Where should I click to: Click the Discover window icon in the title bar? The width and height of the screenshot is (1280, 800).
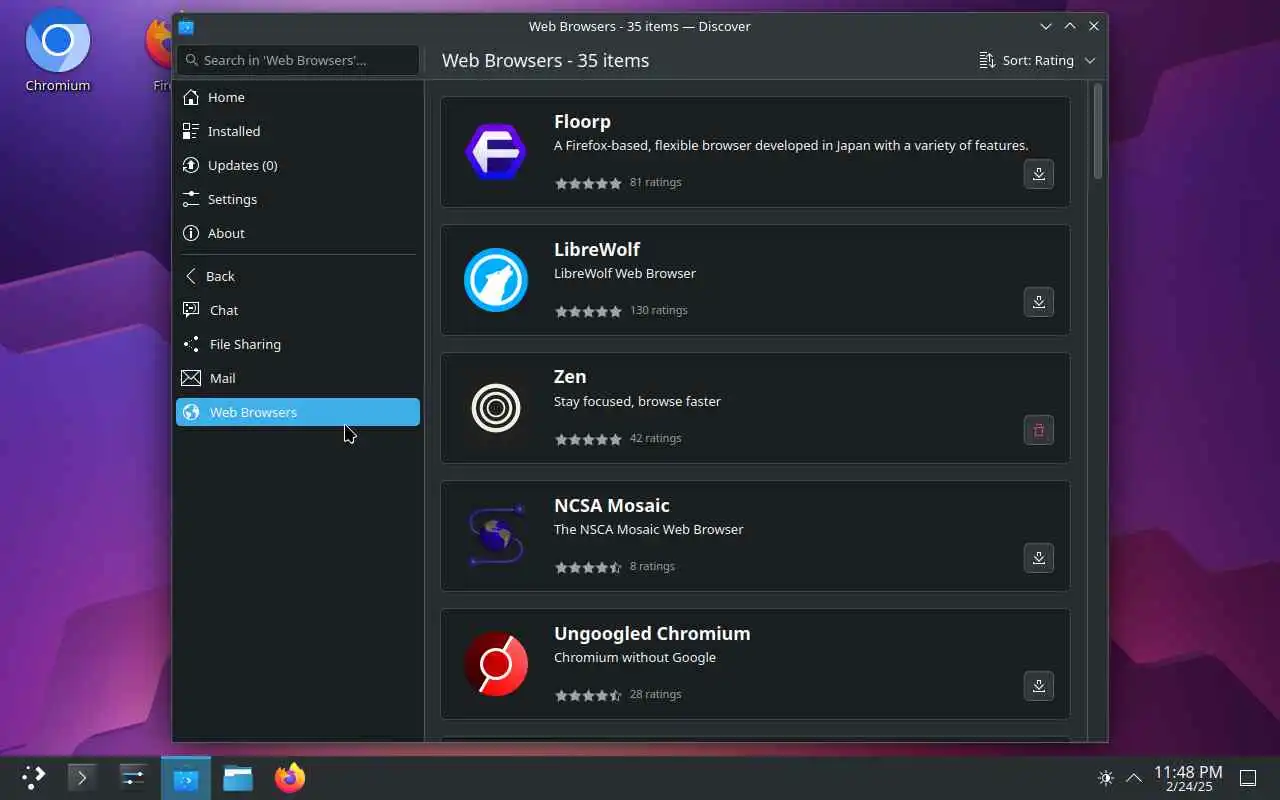pyautogui.click(x=186, y=27)
